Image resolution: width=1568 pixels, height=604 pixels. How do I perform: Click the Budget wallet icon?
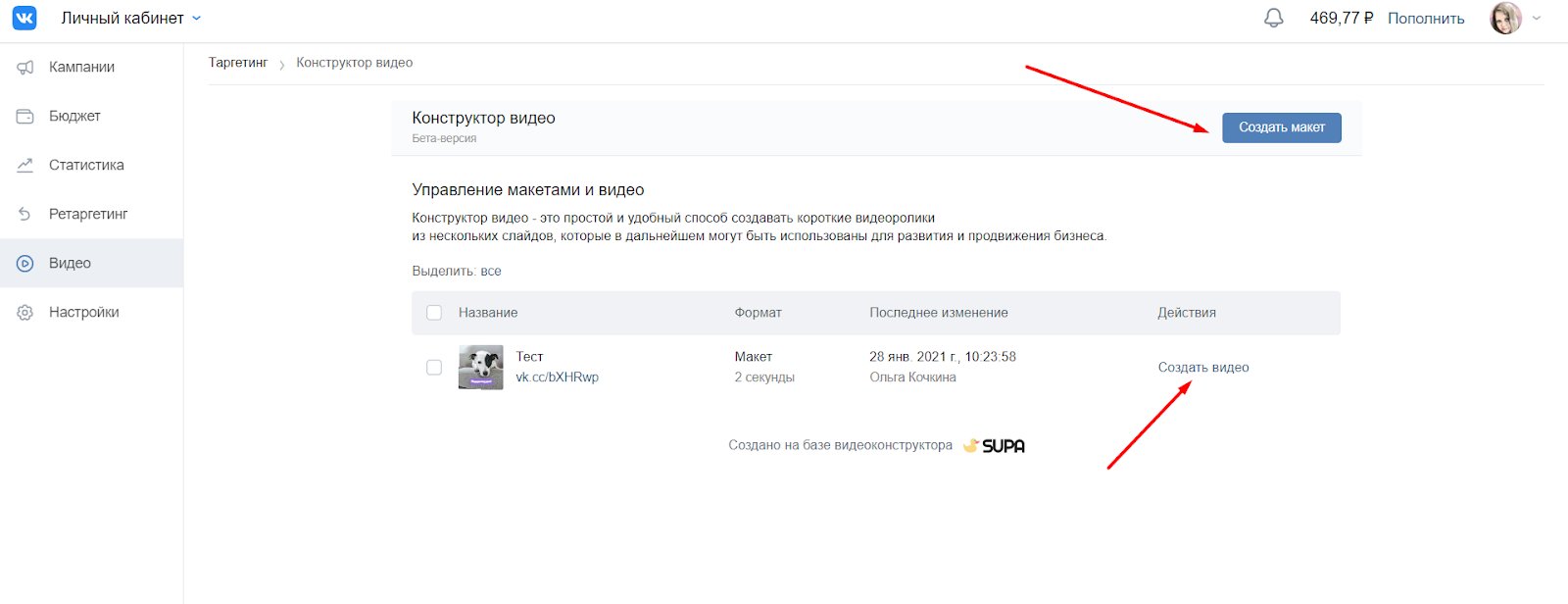[x=25, y=117]
